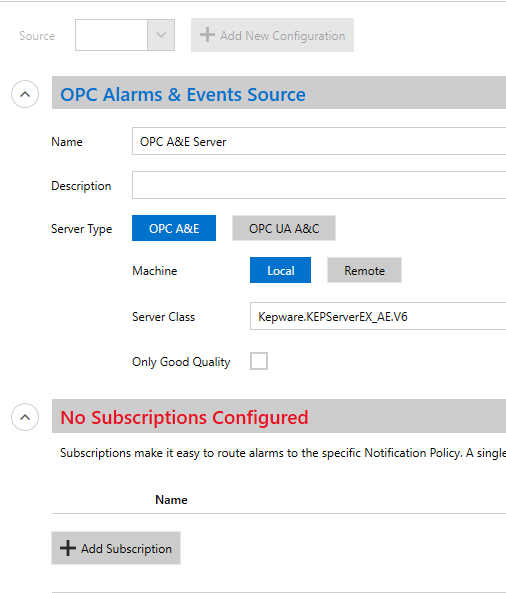Choose Local machine option
506x593 pixels.
tap(280, 270)
